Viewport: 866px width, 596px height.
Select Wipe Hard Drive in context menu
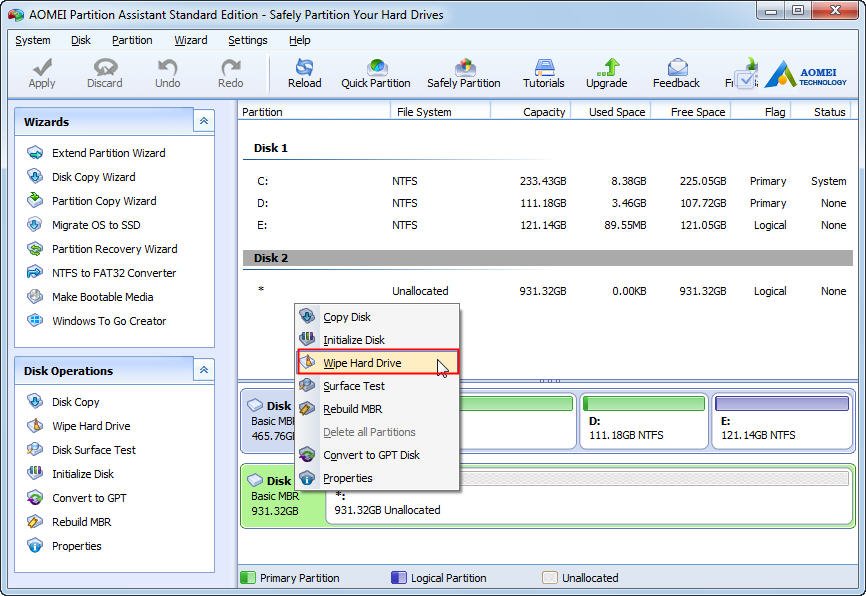[x=377, y=363]
